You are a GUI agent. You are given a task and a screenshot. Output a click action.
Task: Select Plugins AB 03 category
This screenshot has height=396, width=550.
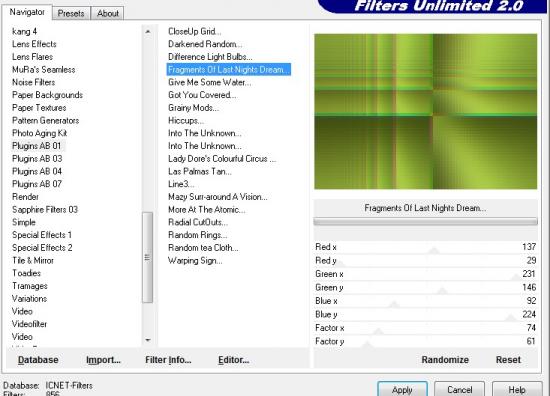(37, 159)
